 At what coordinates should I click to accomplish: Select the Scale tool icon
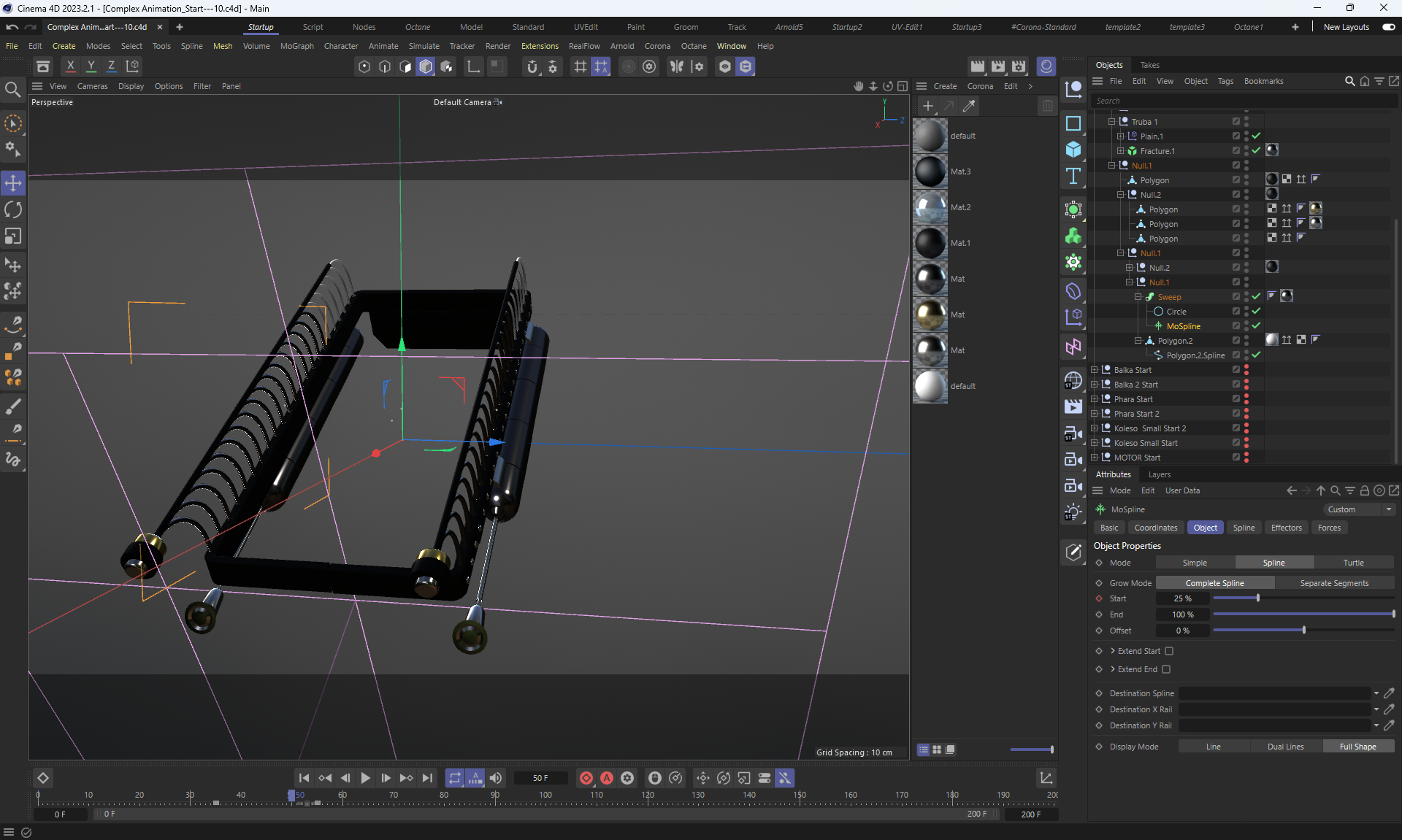(13, 236)
